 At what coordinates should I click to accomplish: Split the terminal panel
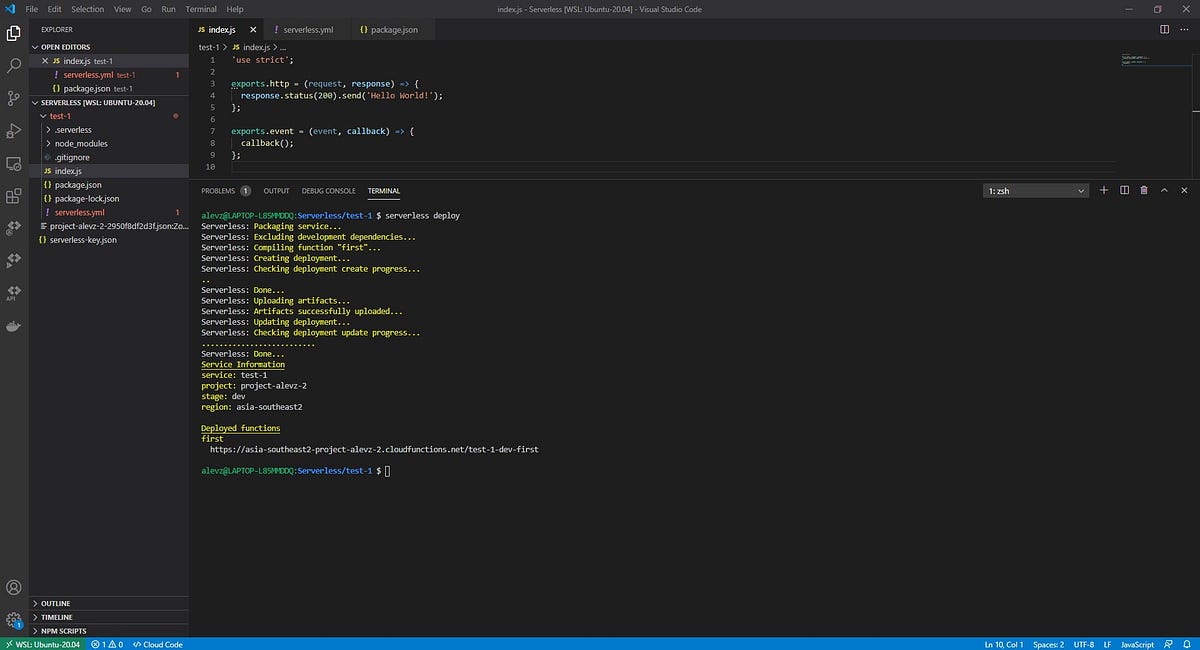pyautogui.click(x=1124, y=190)
